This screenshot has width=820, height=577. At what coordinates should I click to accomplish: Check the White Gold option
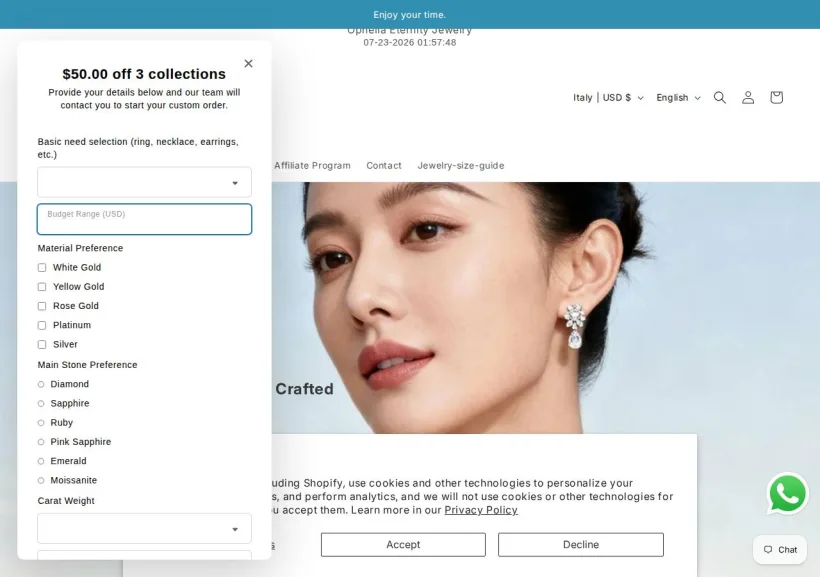click(x=42, y=267)
